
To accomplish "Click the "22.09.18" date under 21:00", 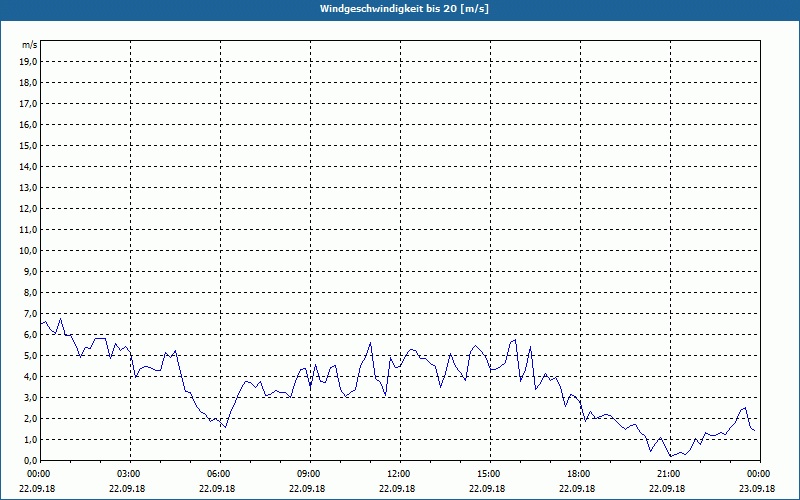I will tap(667, 488).
